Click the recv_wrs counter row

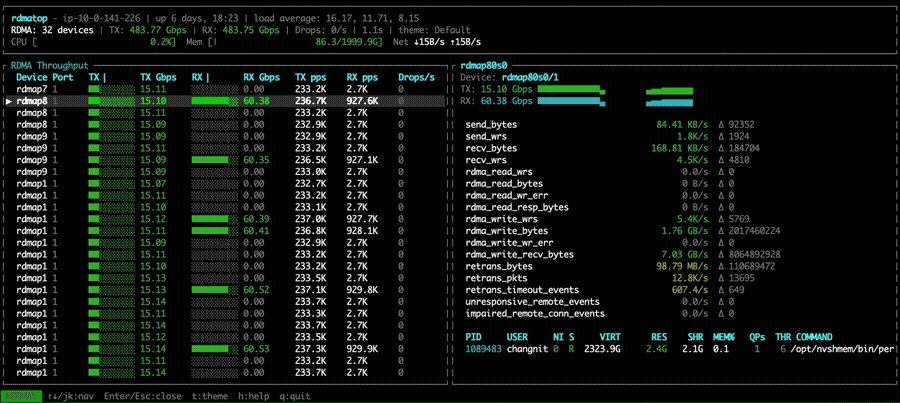(610, 160)
